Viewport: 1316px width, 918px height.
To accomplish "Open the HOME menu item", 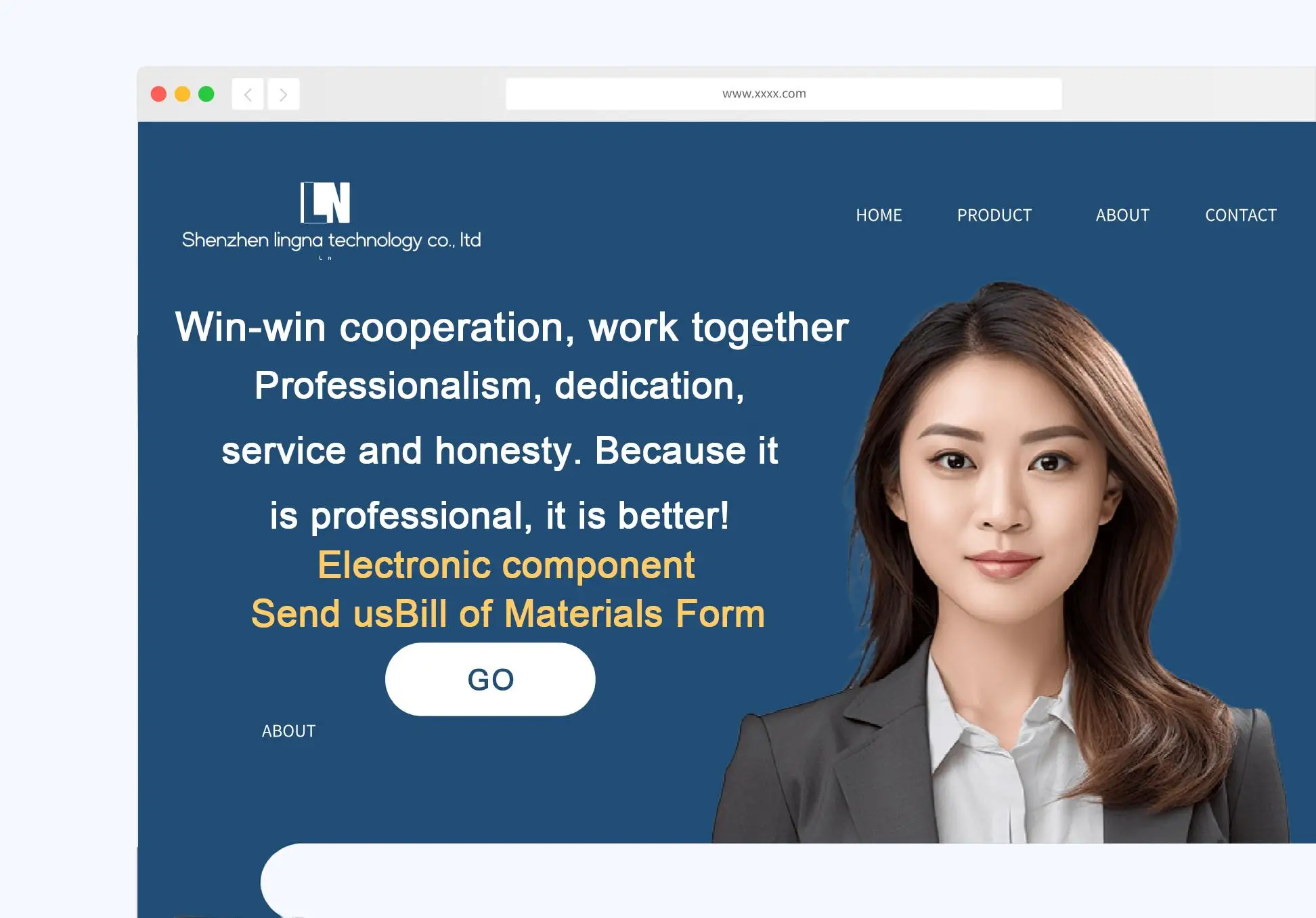I will 879,215.
